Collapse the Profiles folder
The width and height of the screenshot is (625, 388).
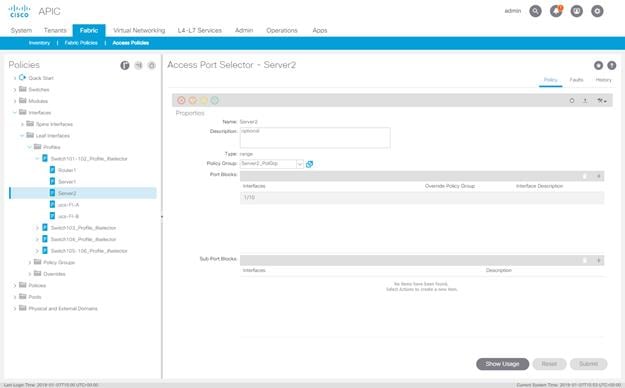point(29,147)
